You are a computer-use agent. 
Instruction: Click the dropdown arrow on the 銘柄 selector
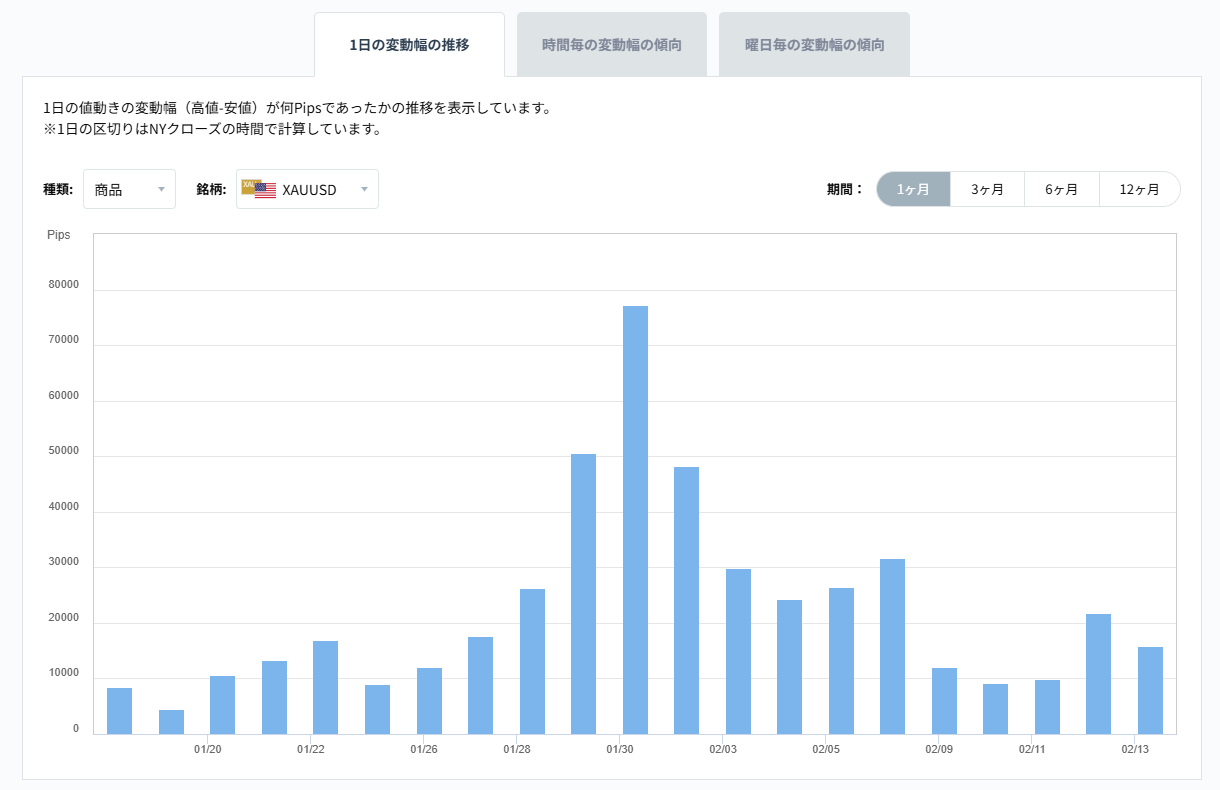click(x=366, y=189)
